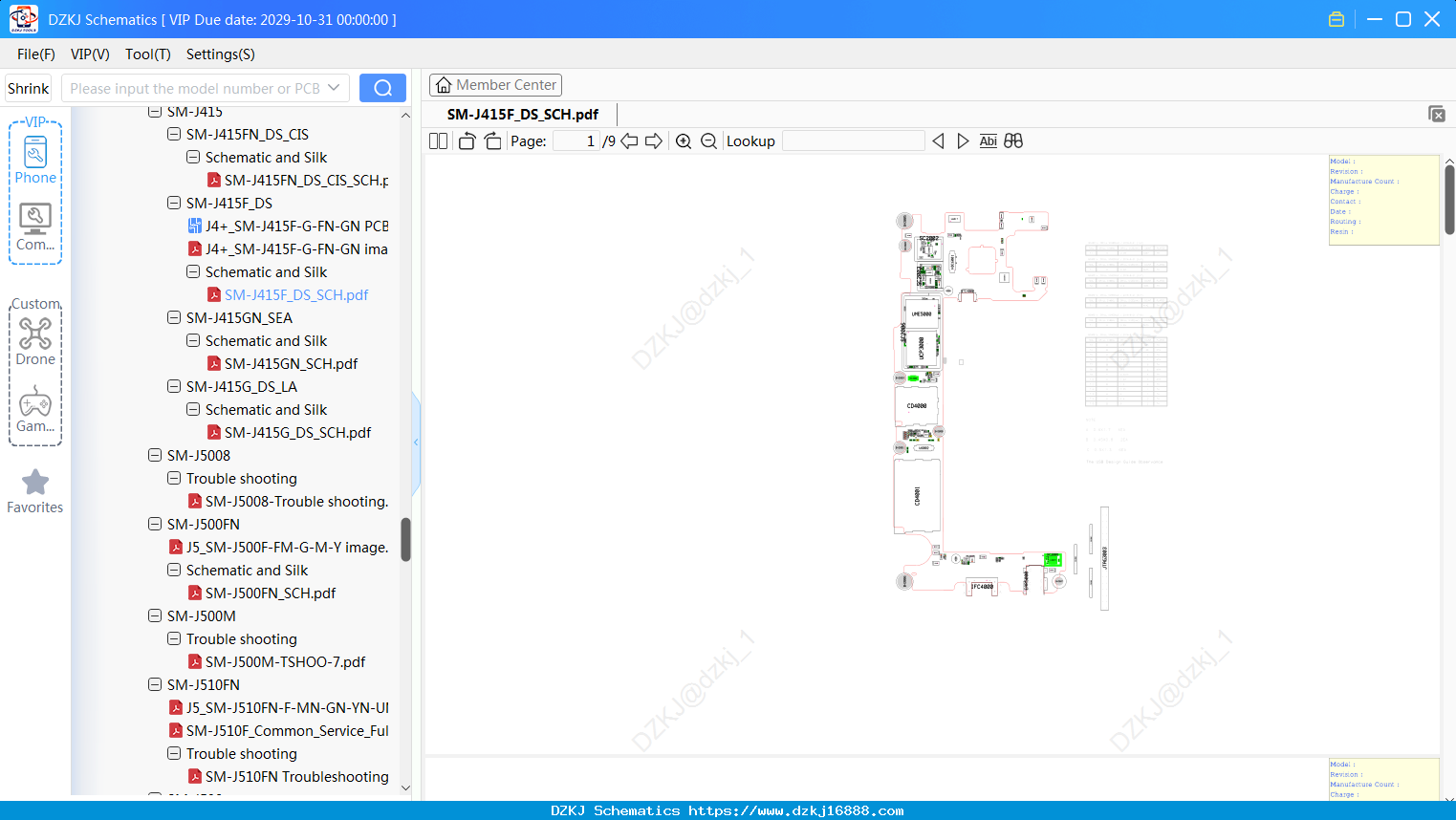
Task: Open the Member Center
Action: click(495, 85)
